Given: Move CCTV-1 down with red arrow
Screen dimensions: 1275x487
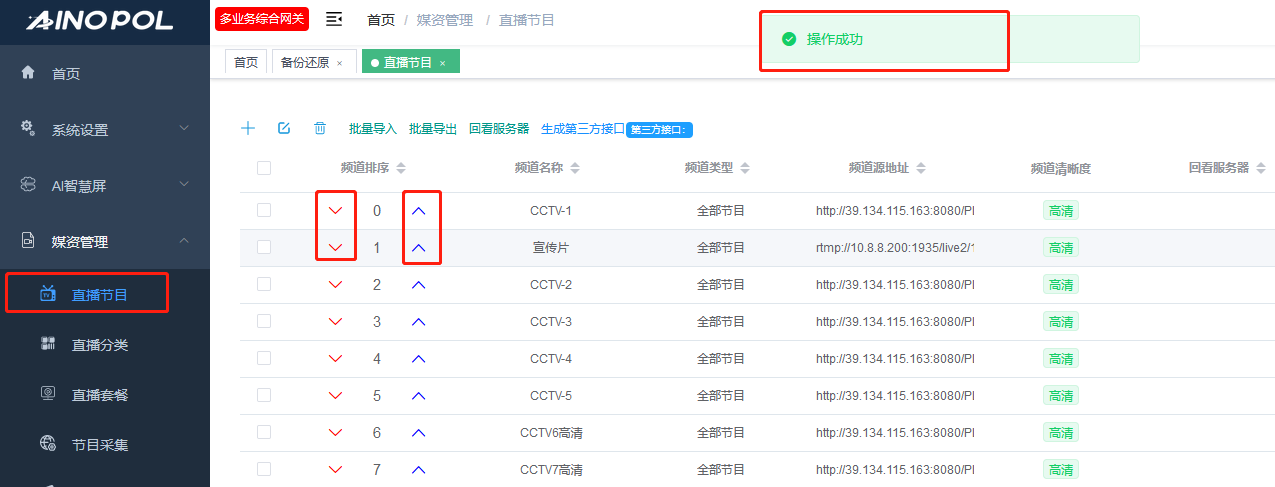Looking at the screenshot, I should point(336,211).
